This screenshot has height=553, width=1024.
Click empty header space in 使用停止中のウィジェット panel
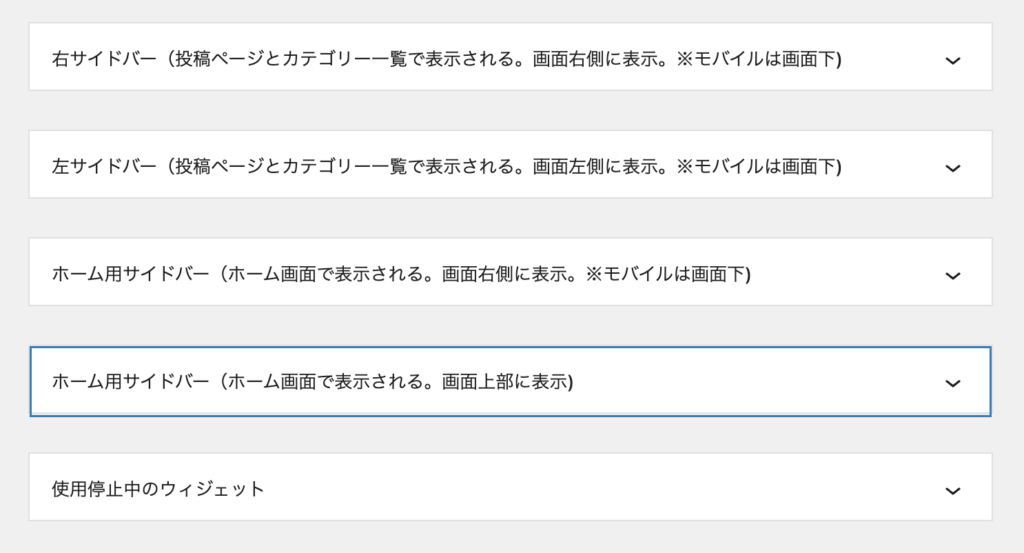pos(600,489)
